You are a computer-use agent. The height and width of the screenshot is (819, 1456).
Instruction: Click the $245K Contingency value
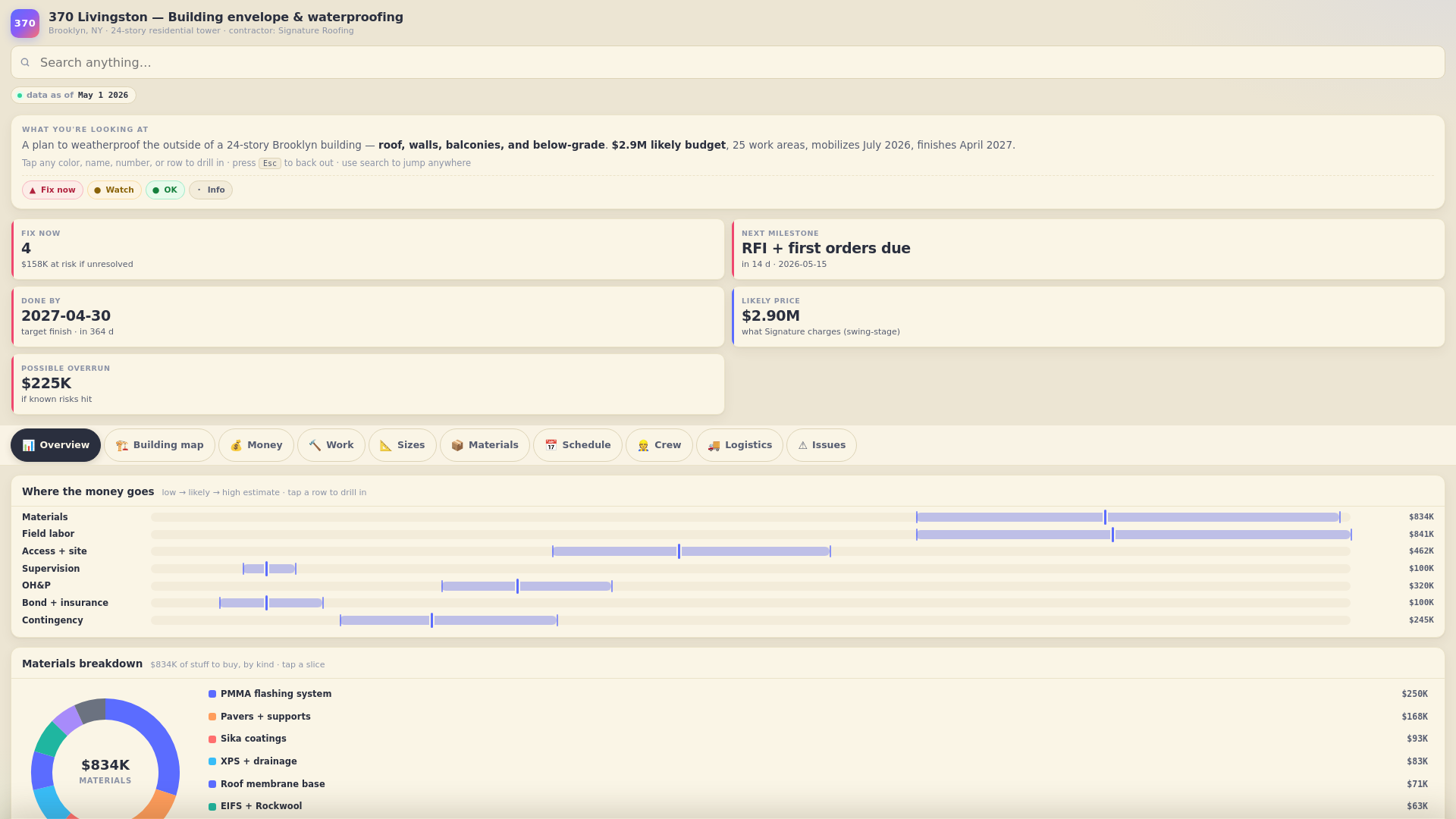(1421, 620)
